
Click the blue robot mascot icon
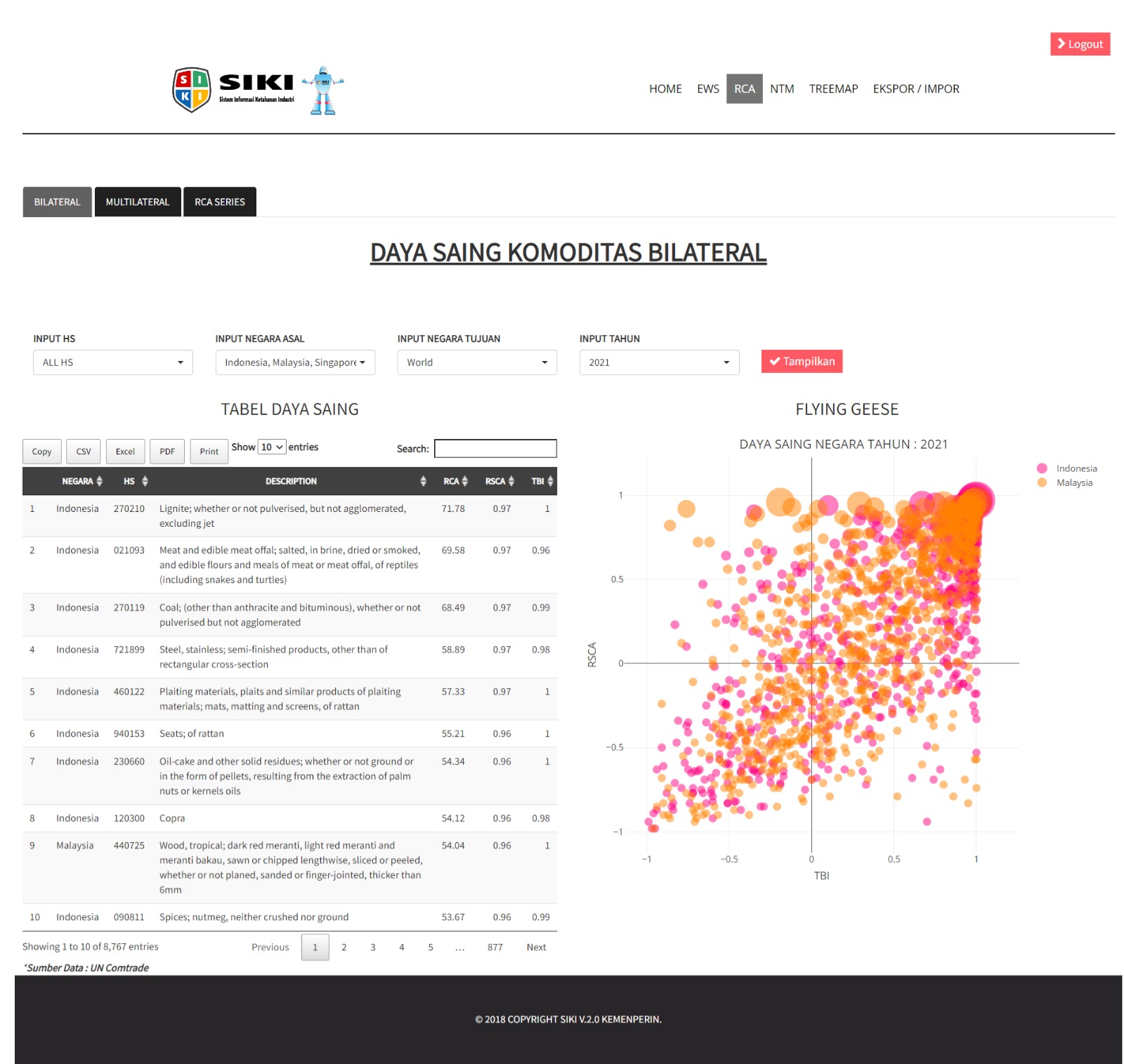(x=323, y=91)
